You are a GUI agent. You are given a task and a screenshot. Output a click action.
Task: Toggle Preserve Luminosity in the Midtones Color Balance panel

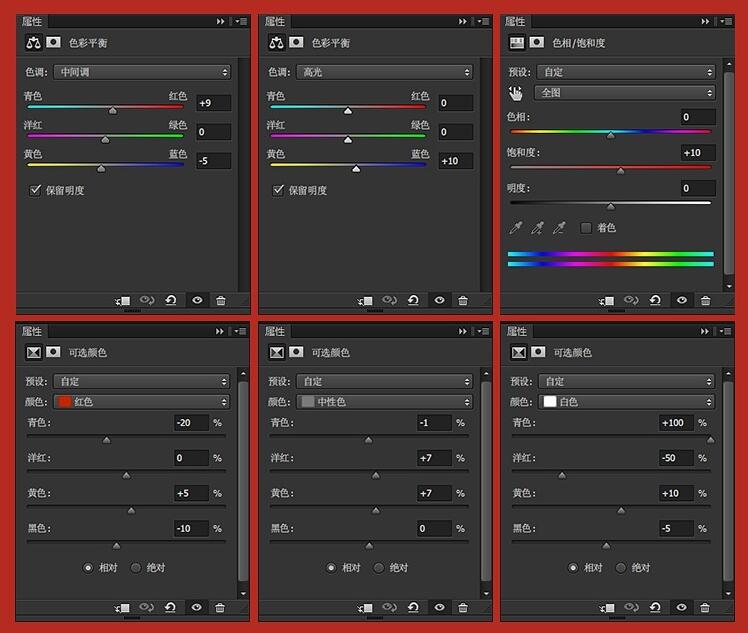pyautogui.click(x=35, y=190)
